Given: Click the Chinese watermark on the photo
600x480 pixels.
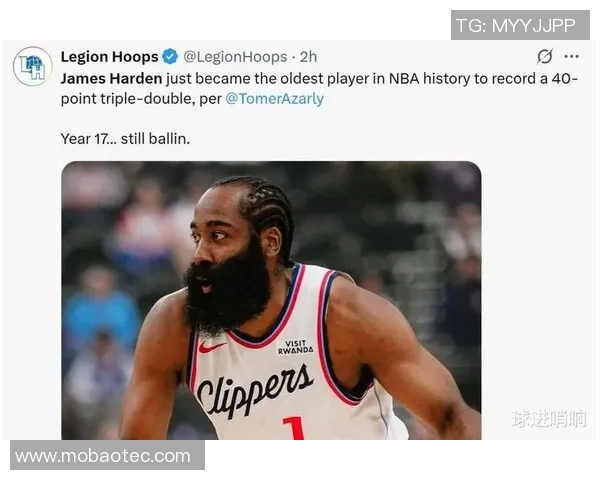Looking at the screenshot, I should click(x=548, y=418).
